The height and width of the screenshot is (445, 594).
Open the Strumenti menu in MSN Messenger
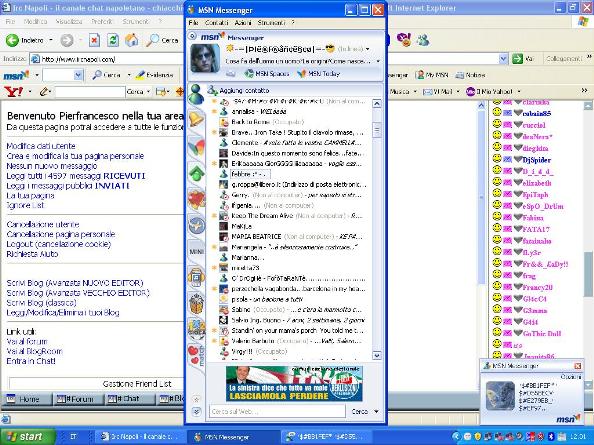(x=271, y=23)
